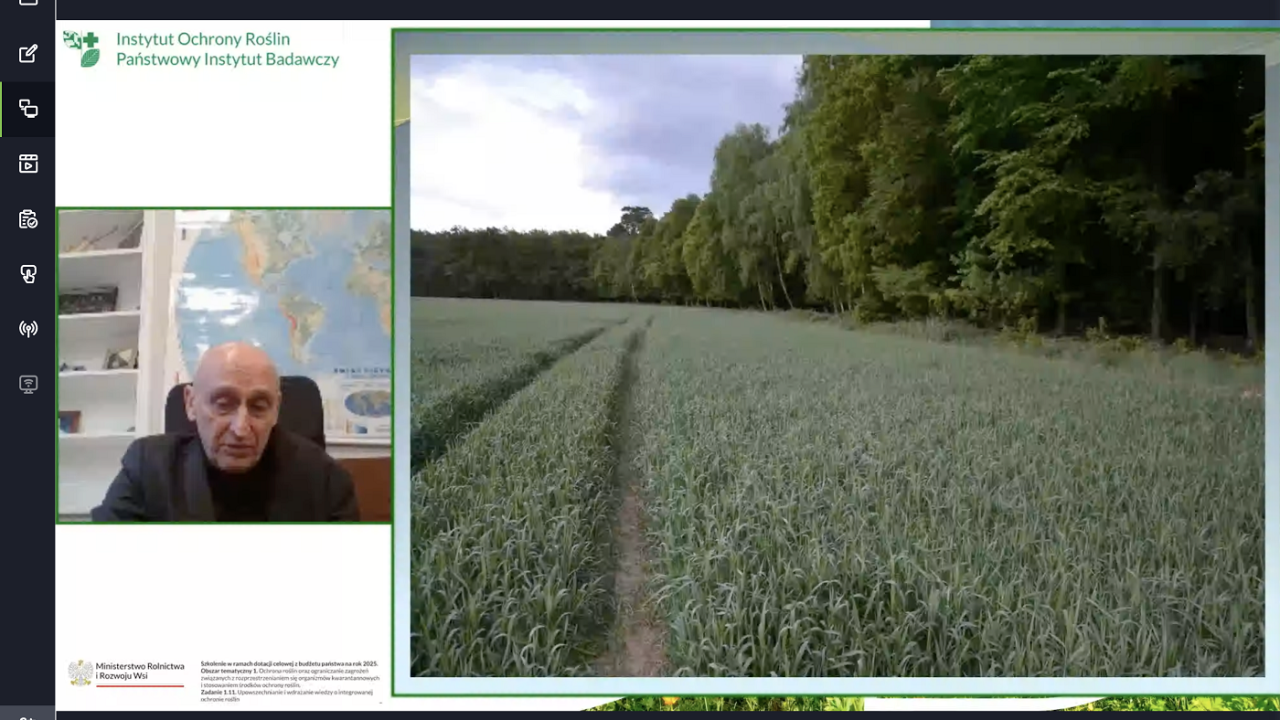
Task: Select the active screen sharing icon
Action: (28, 109)
